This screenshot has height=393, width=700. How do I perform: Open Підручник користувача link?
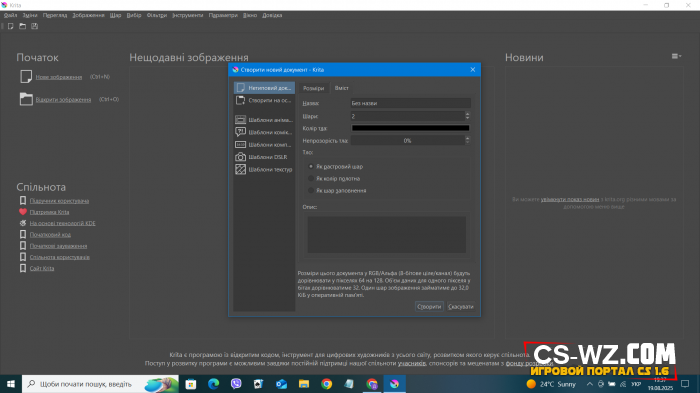pyautogui.click(x=59, y=201)
